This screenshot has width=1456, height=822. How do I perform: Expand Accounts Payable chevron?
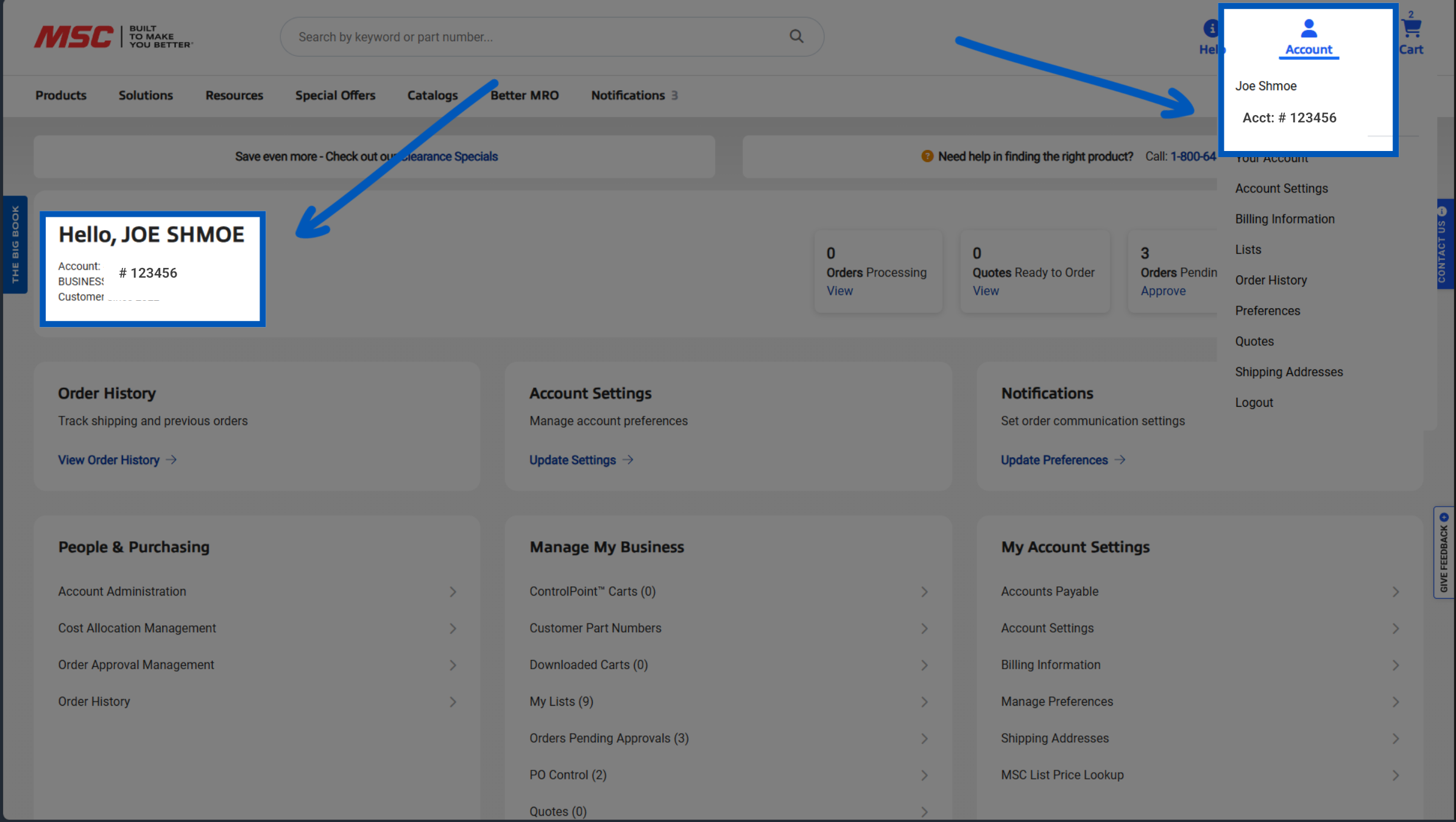pyautogui.click(x=1396, y=592)
